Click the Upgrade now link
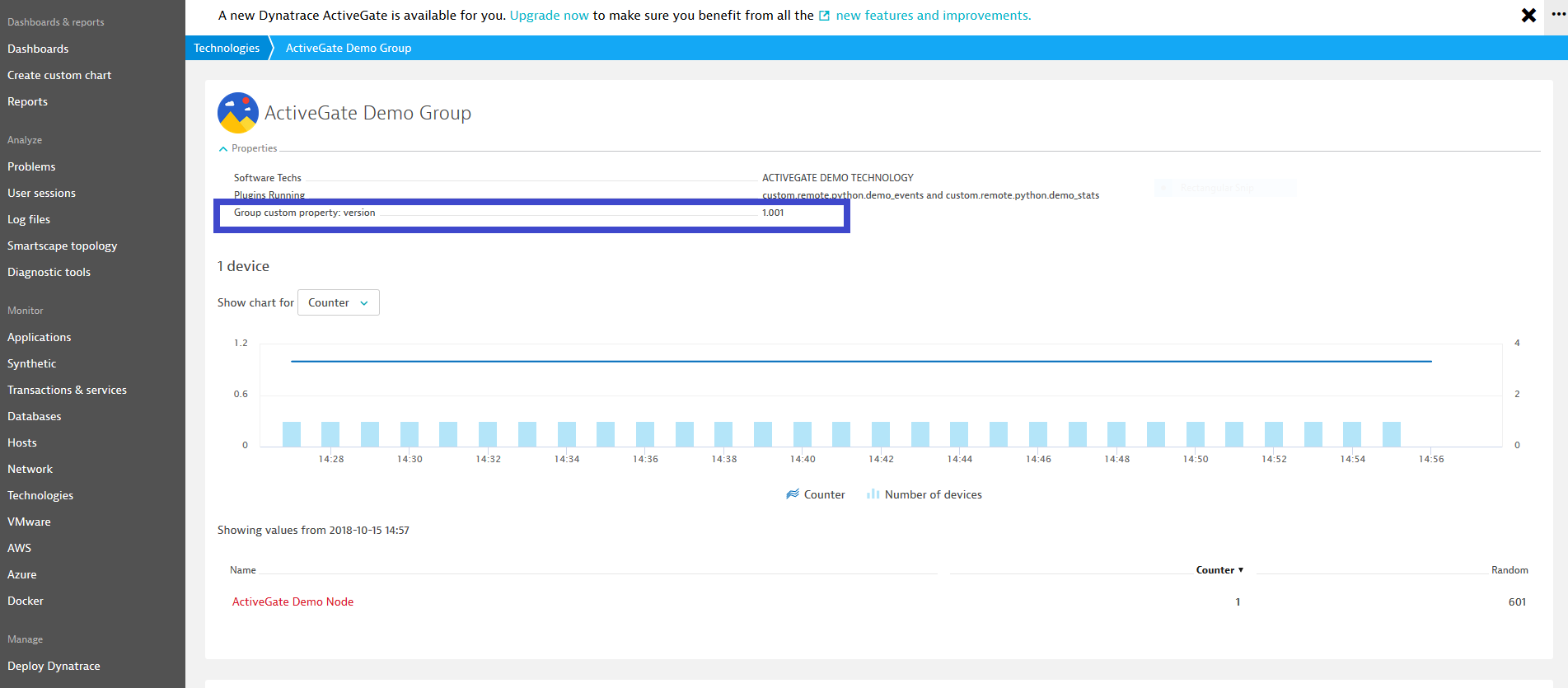1568x688 pixels. [550, 16]
